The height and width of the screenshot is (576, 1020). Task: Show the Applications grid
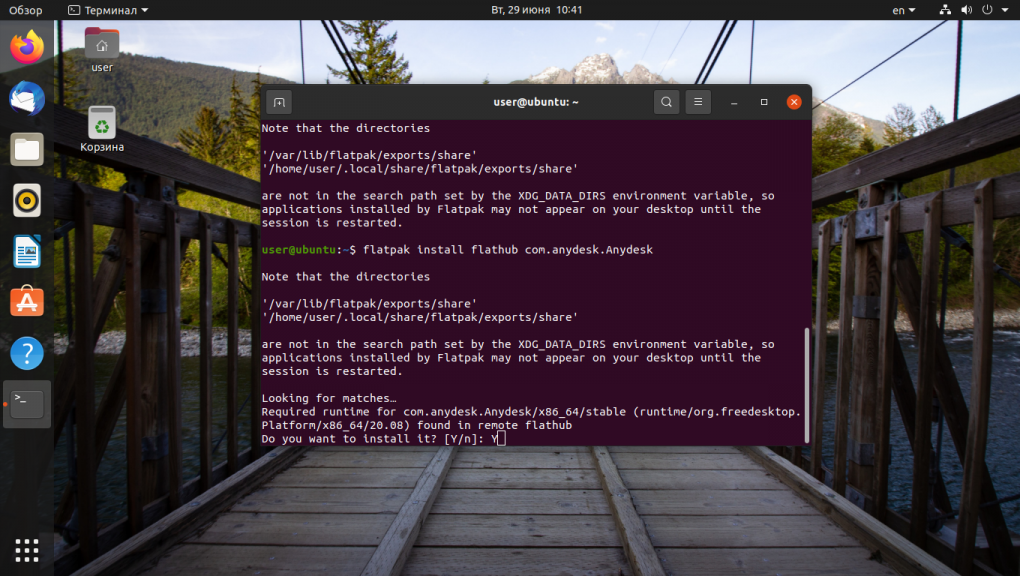pos(26,550)
